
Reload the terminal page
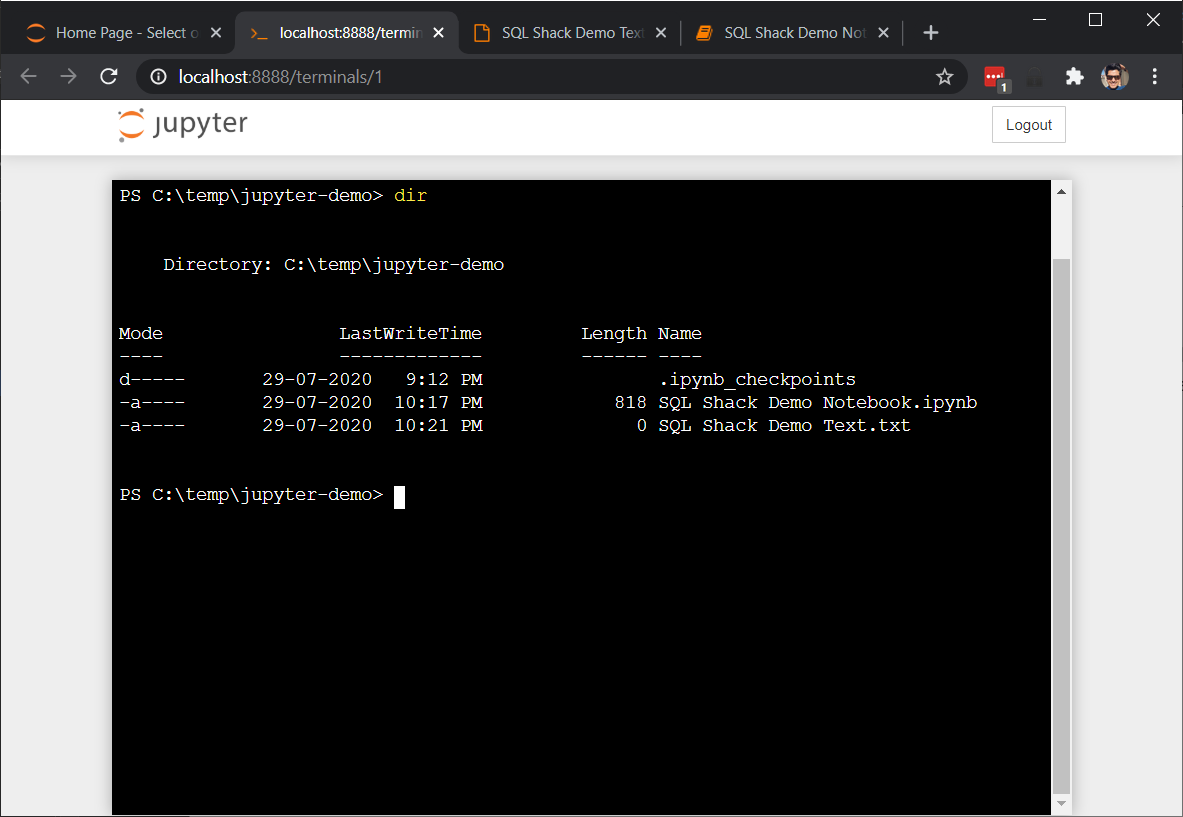(108, 76)
